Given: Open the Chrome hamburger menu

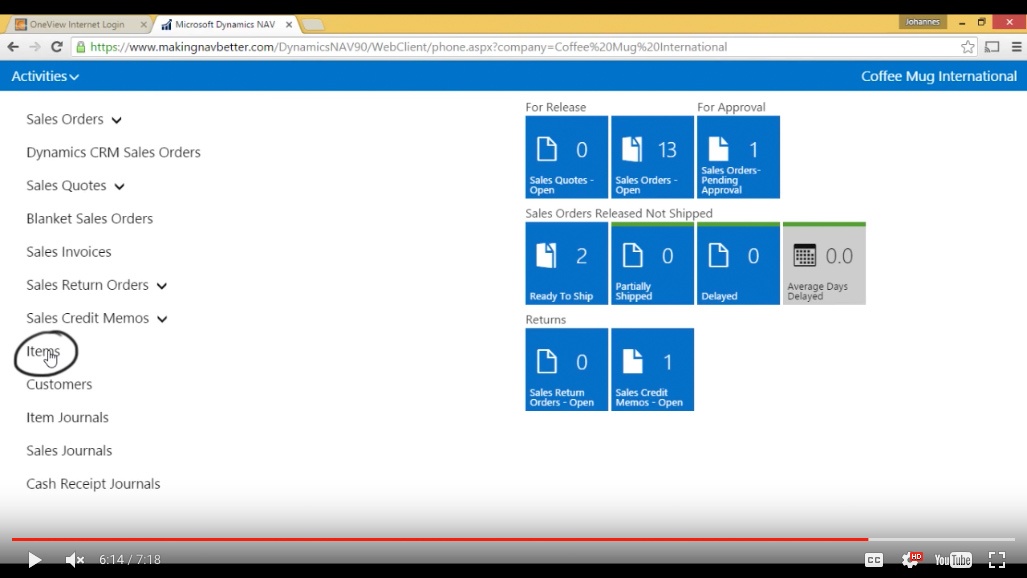Looking at the screenshot, I should tap(1017, 47).
